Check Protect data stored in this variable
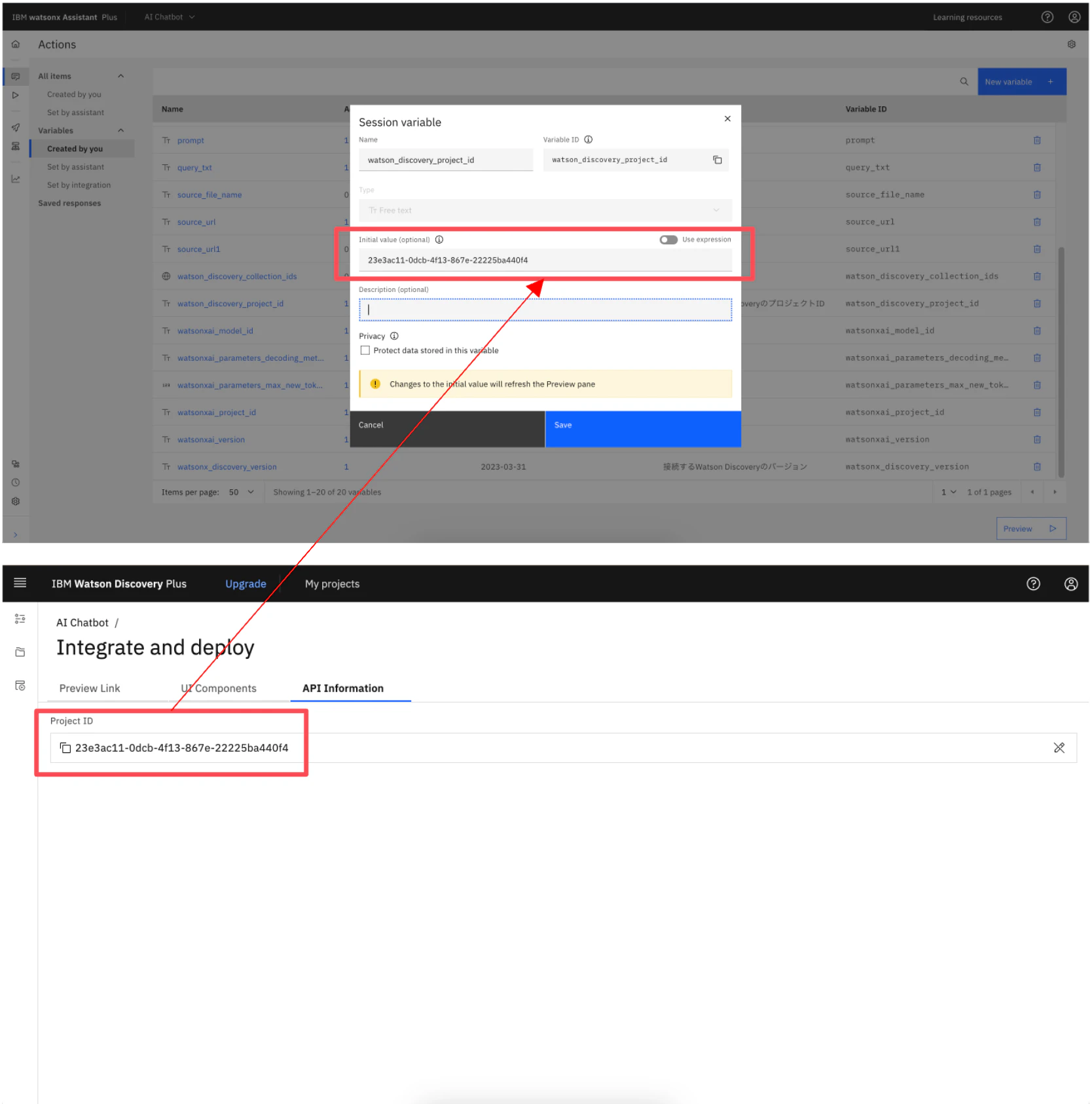1092x1104 pixels. 365,350
